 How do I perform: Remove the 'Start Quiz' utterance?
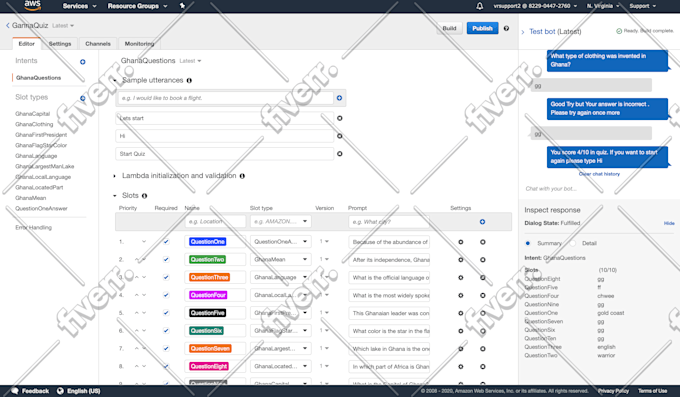click(340, 154)
